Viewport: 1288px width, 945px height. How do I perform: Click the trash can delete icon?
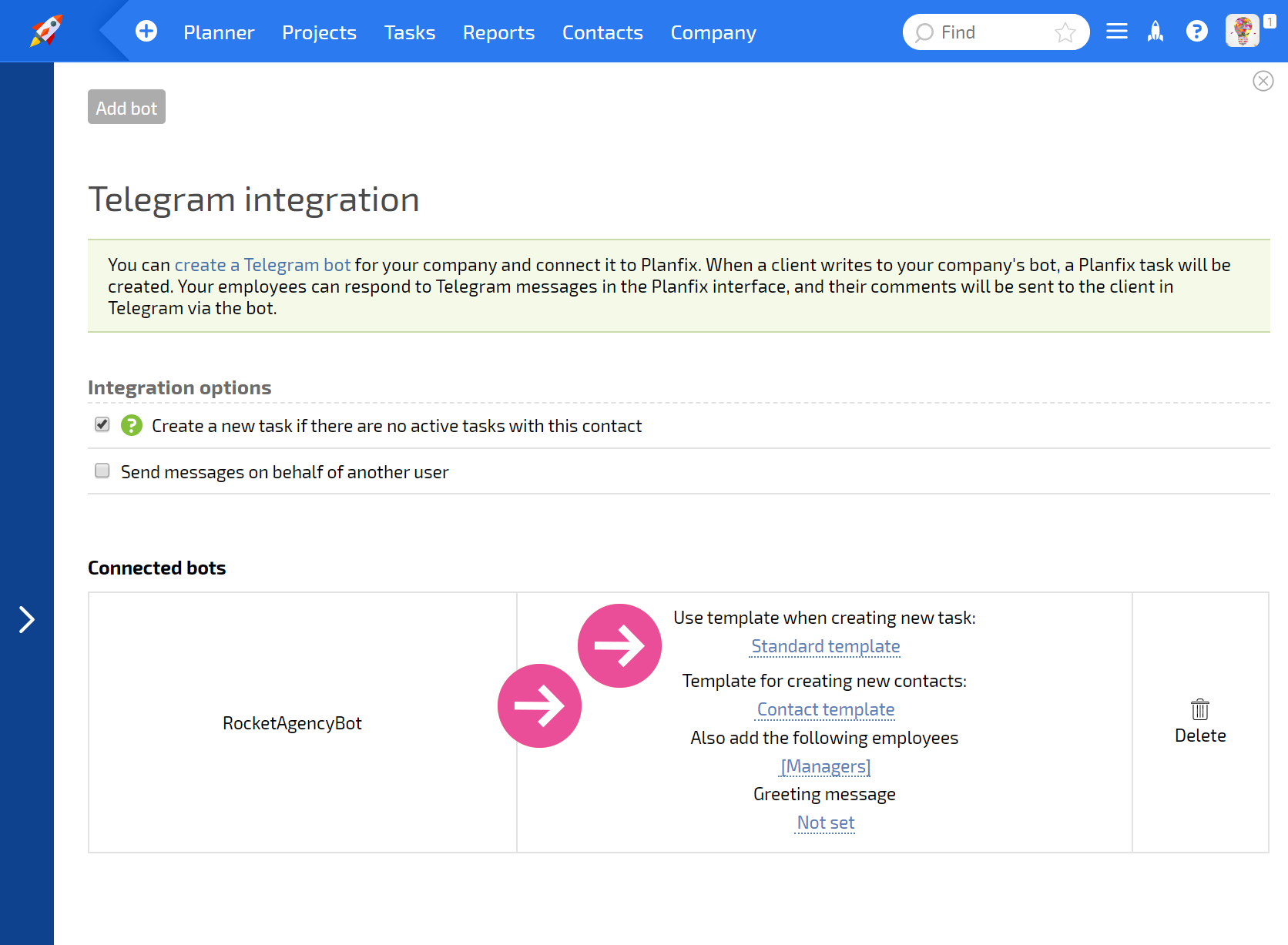click(1200, 709)
